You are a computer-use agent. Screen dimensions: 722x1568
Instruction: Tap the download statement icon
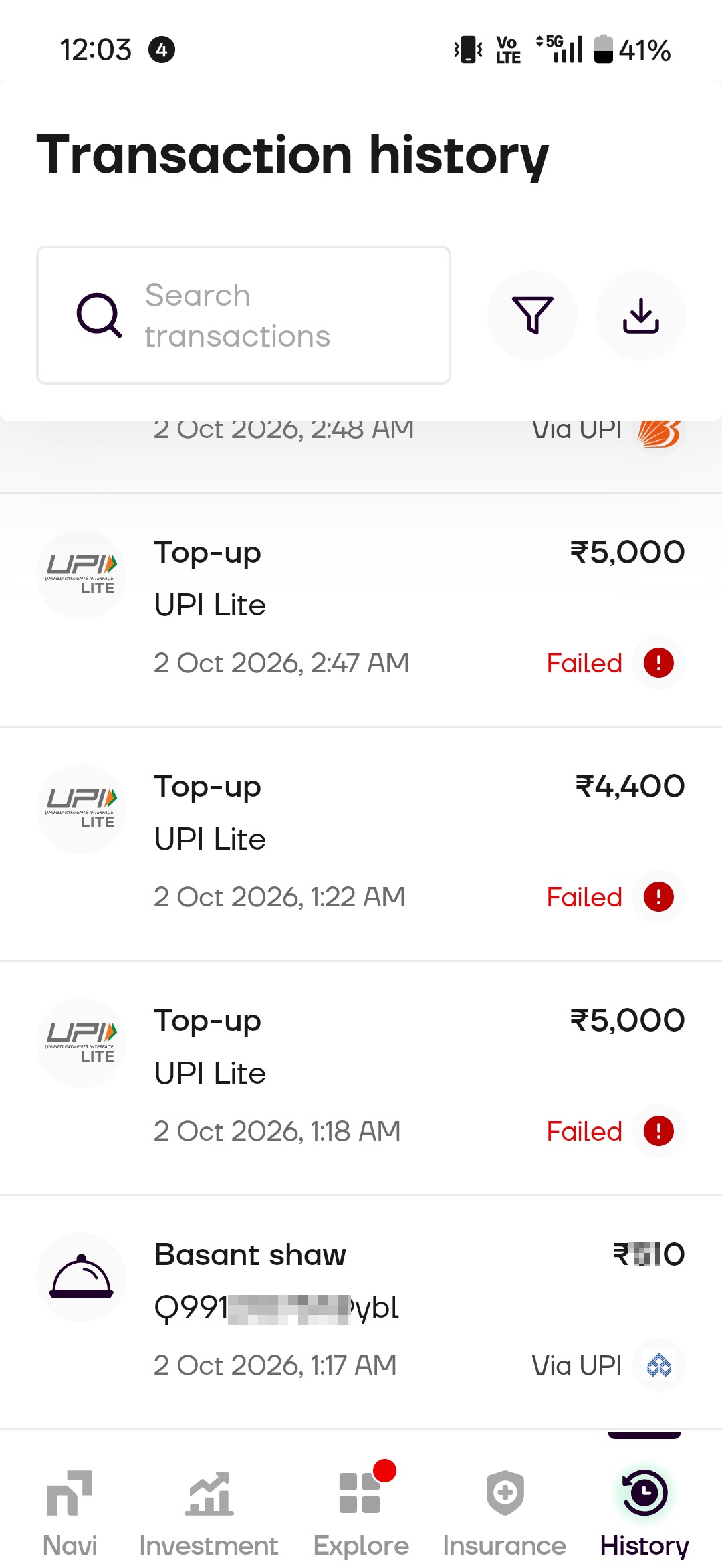click(x=640, y=315)
